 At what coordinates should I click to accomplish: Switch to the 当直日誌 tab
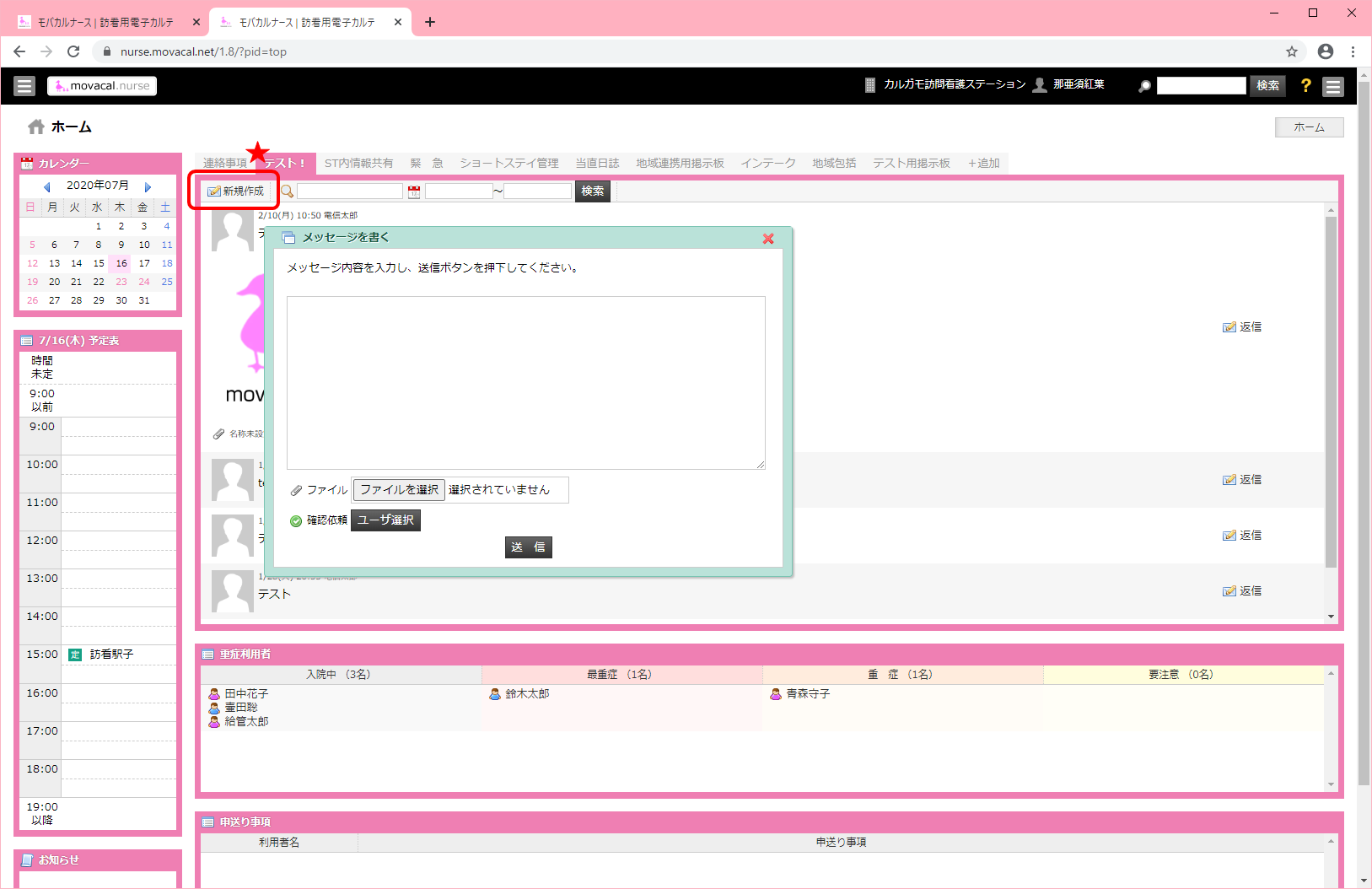pyautogui.click(x=597, y=164)
